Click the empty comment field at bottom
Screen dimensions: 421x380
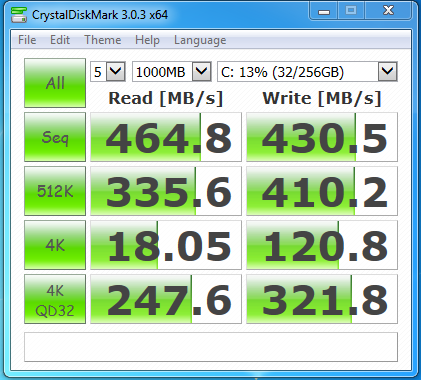pyautogui.click(x=211, y=347)
